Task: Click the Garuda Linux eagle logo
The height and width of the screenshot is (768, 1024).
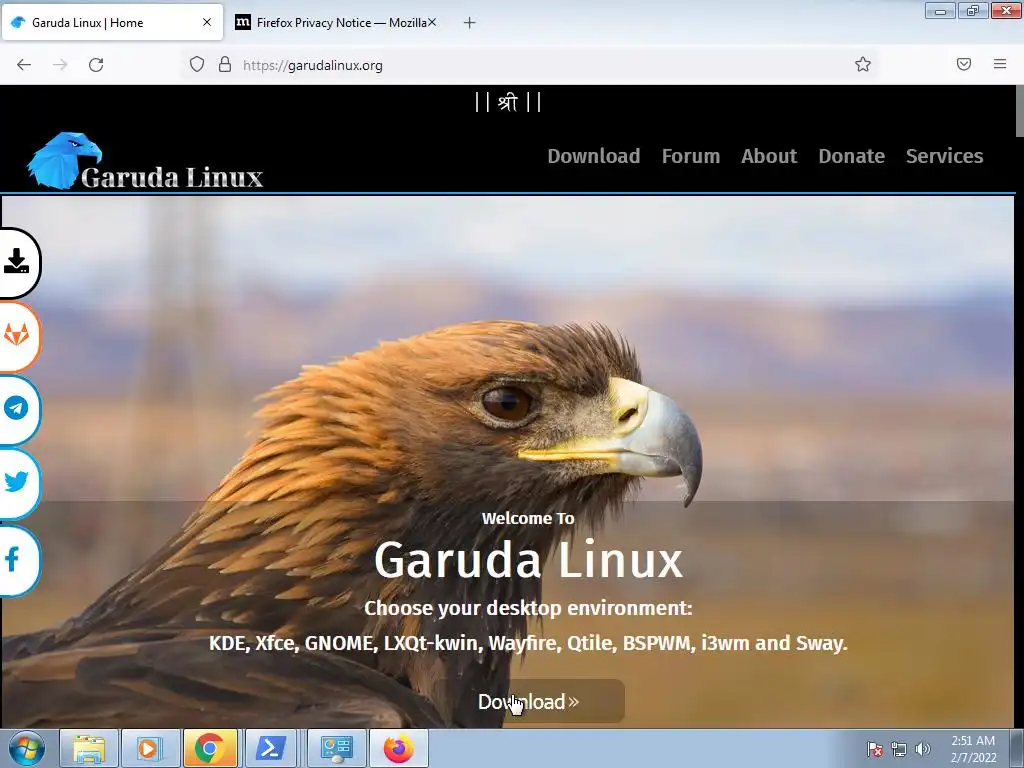Action: [x=63, y=161]
